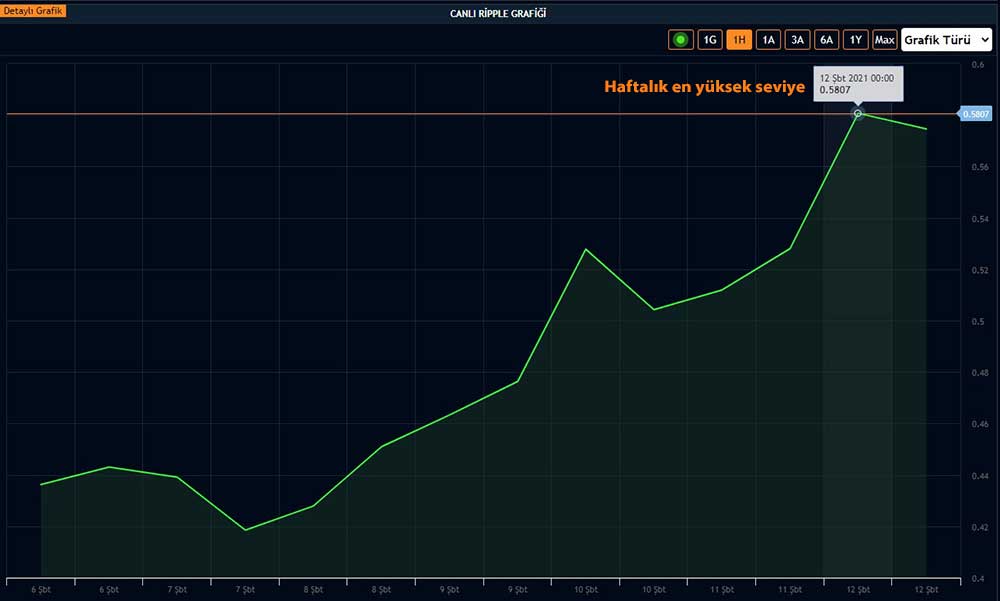
Task: Show the Max time range
Action: [885, 40]
